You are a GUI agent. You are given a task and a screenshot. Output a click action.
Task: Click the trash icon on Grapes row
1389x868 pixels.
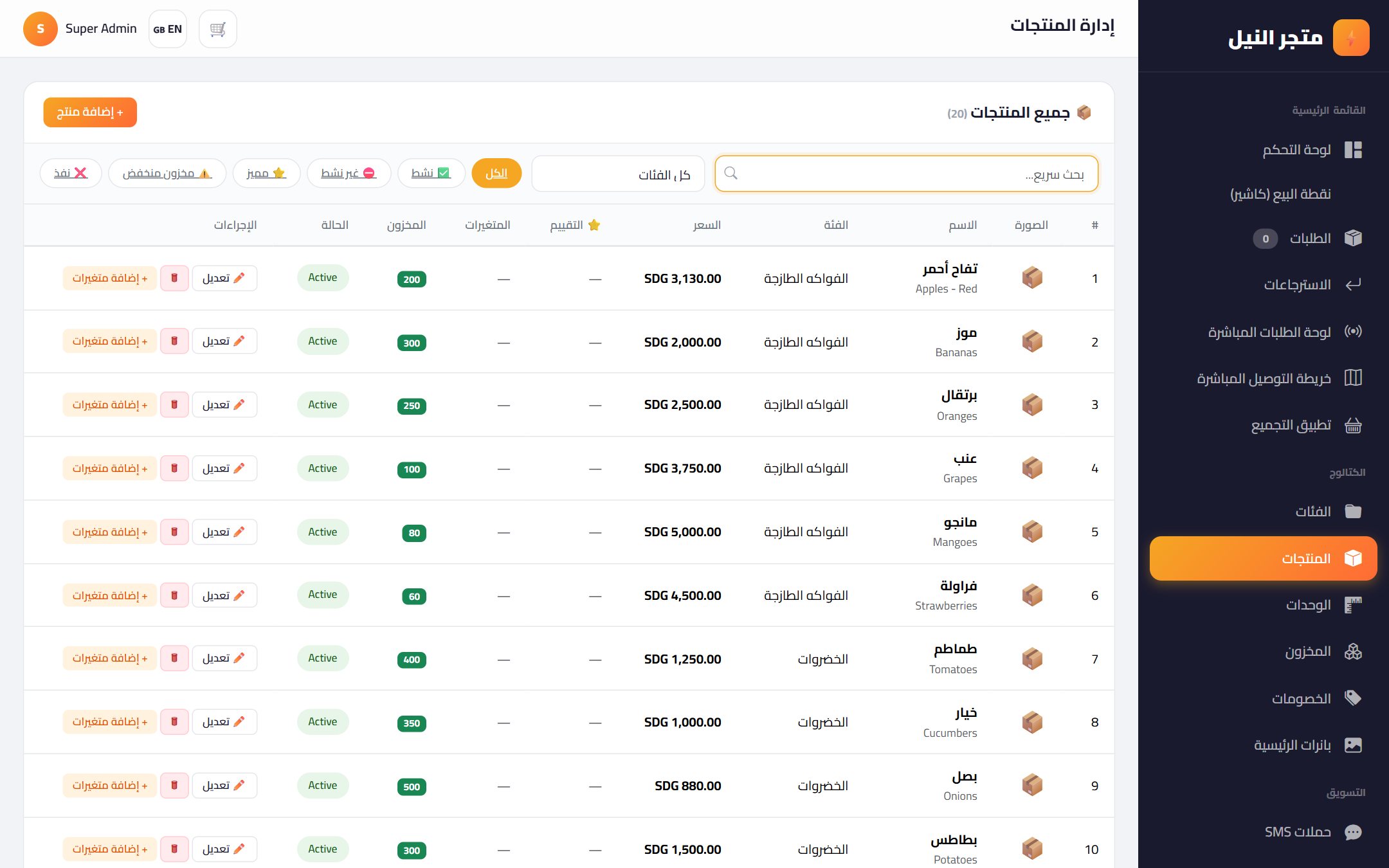point(174,469)
